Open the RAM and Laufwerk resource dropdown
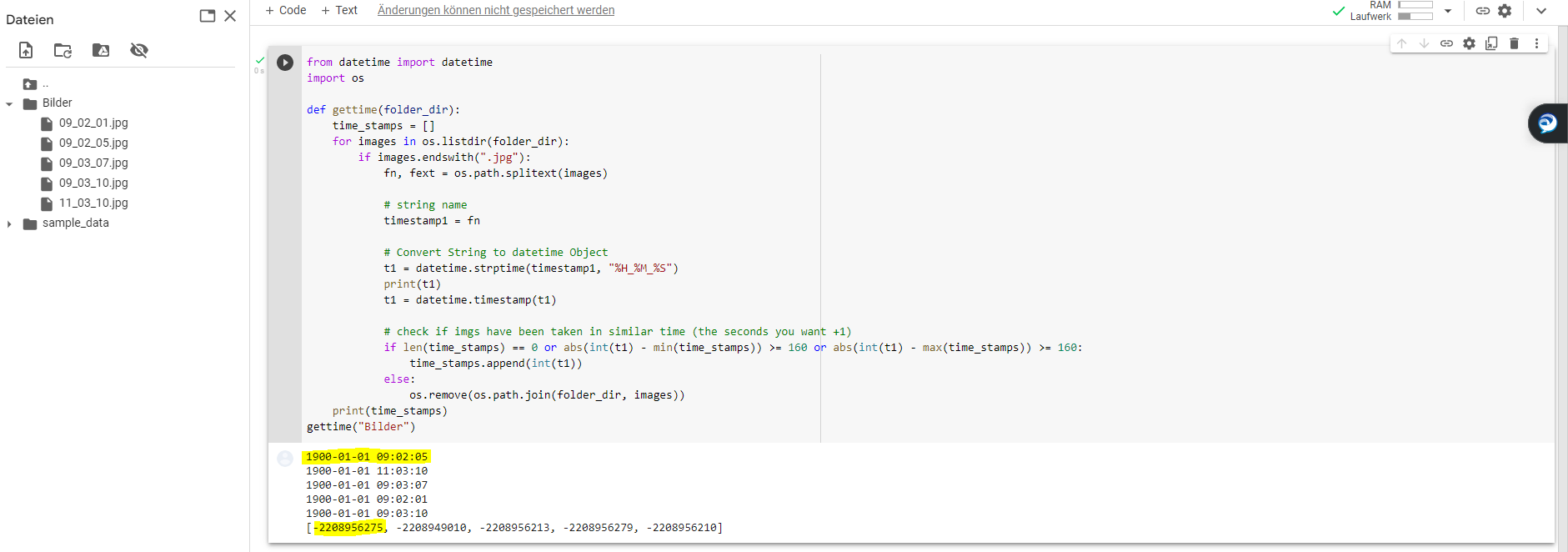Image resolution: width=1568 pixels, height=552 pixels. (1448, 11)
